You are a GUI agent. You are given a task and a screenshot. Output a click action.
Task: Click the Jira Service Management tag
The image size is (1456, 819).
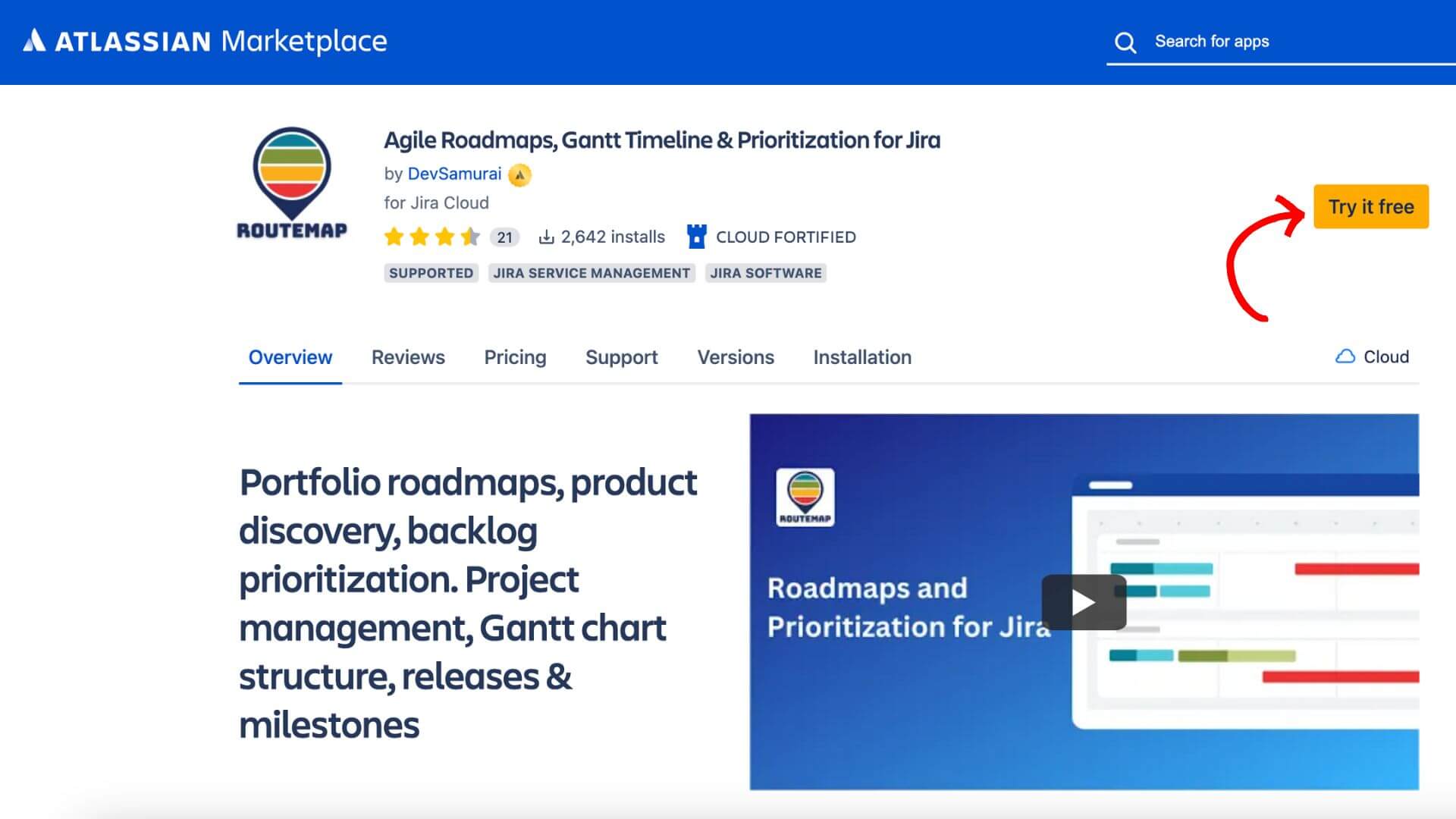click(591, 273)
